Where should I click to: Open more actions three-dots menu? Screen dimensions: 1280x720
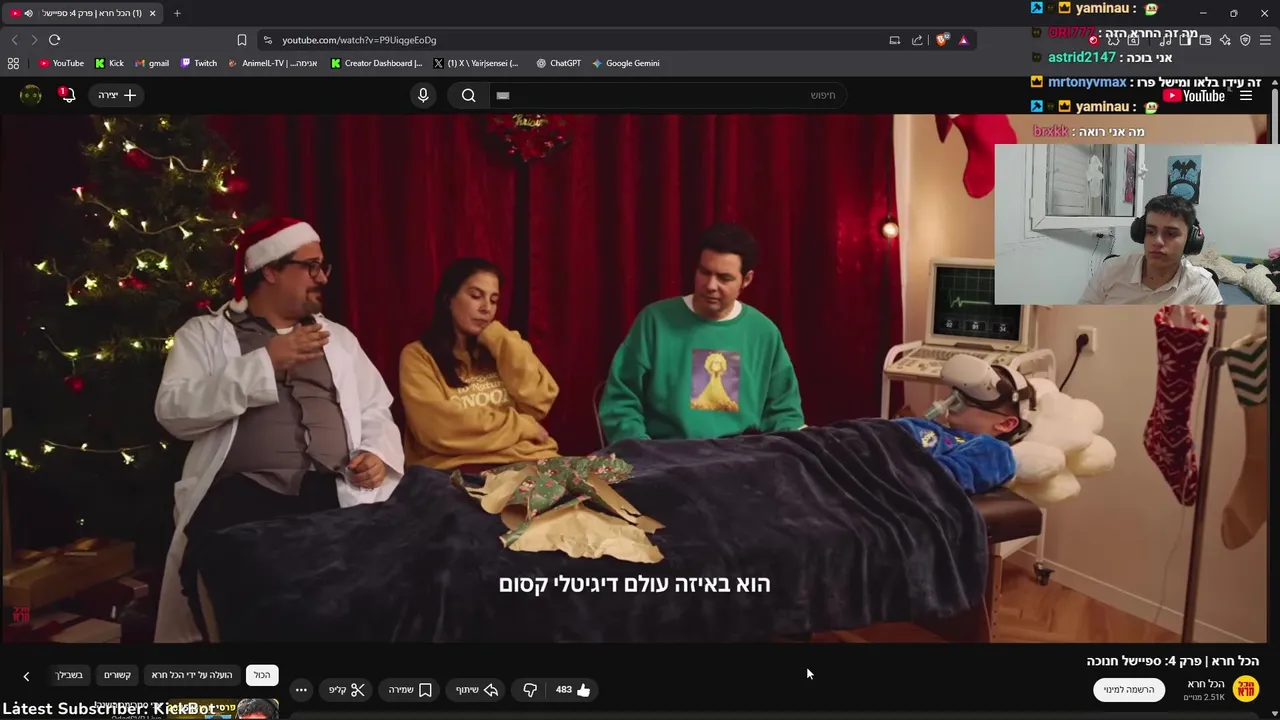click(301, 690)
